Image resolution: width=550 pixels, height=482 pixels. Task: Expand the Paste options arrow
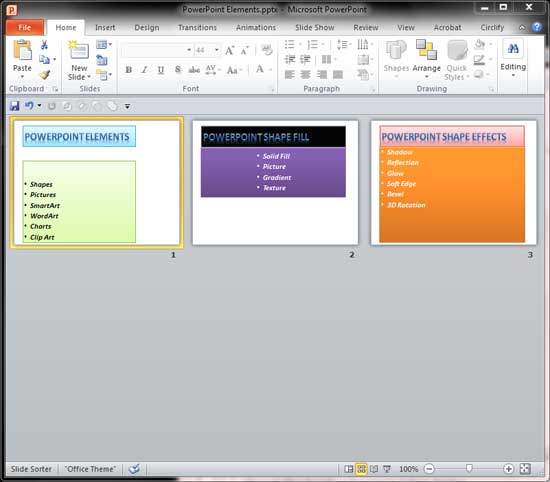(22, 76)
